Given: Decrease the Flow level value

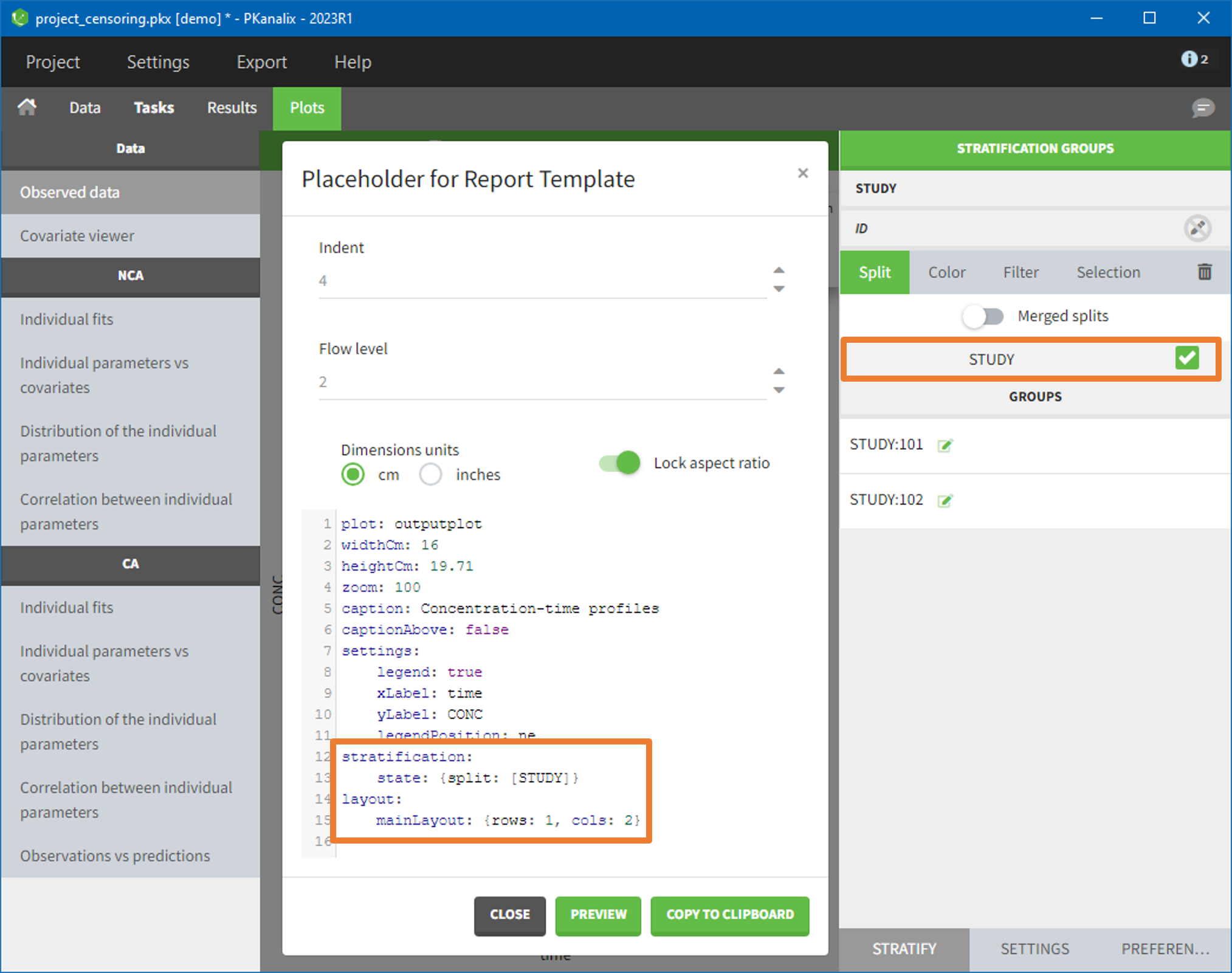Looking at the screenshot, I should click(x=779, y=390).
